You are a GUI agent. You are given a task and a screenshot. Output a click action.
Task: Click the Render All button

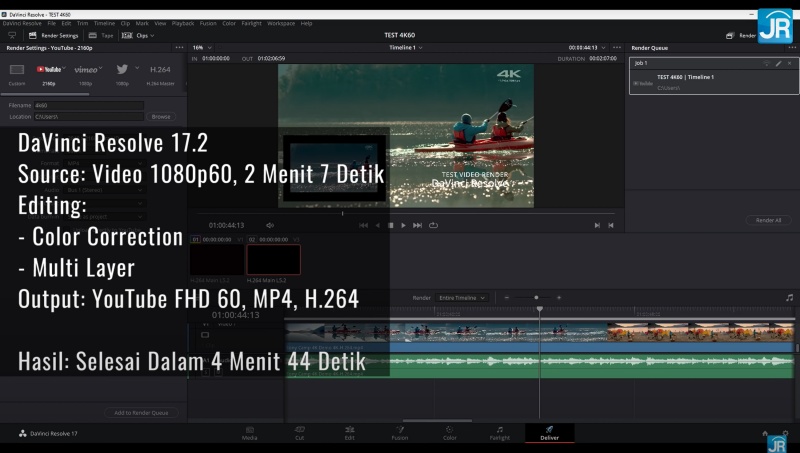(x=768, y=220)
